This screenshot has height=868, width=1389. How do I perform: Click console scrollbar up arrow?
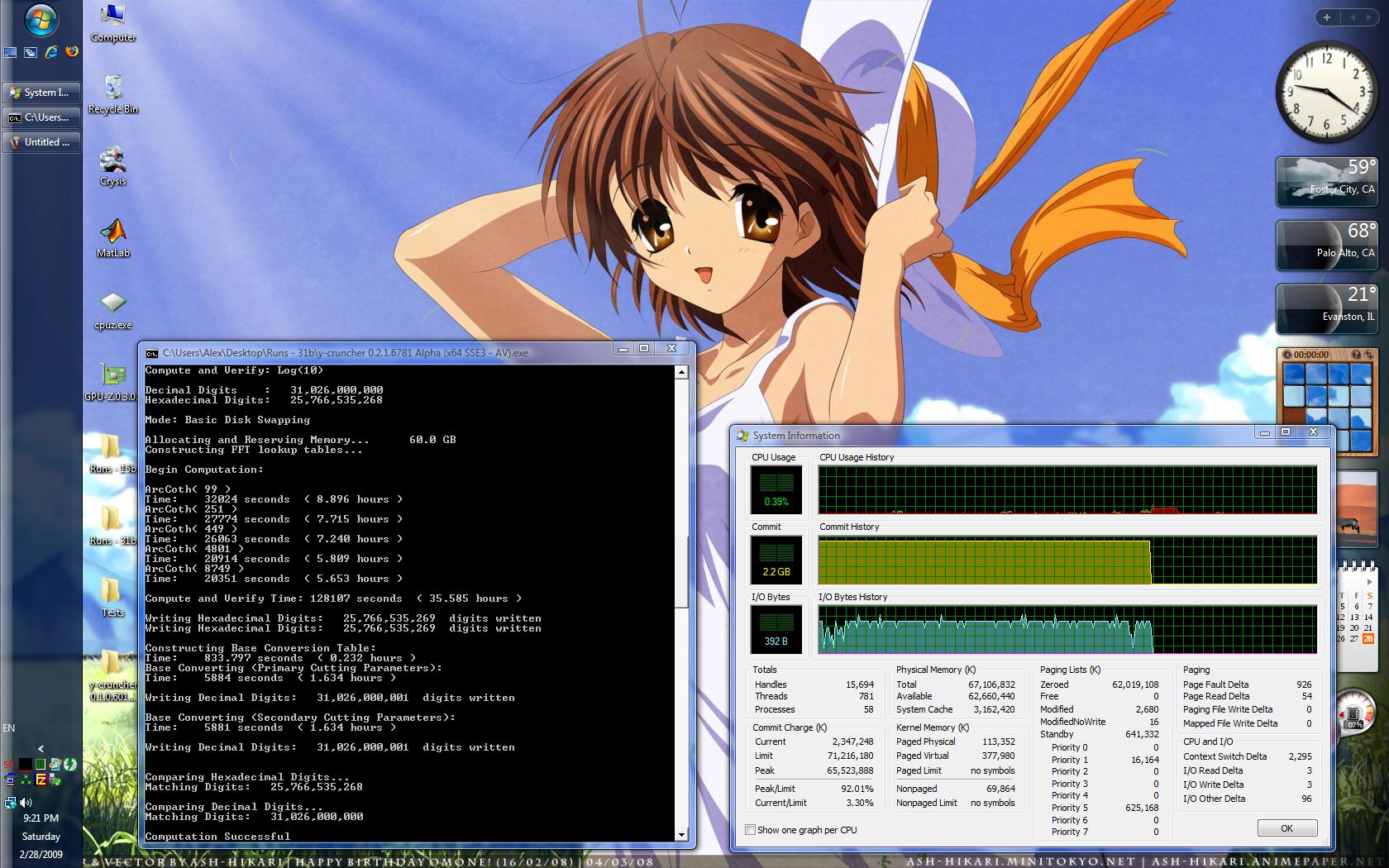coord(681,373)
